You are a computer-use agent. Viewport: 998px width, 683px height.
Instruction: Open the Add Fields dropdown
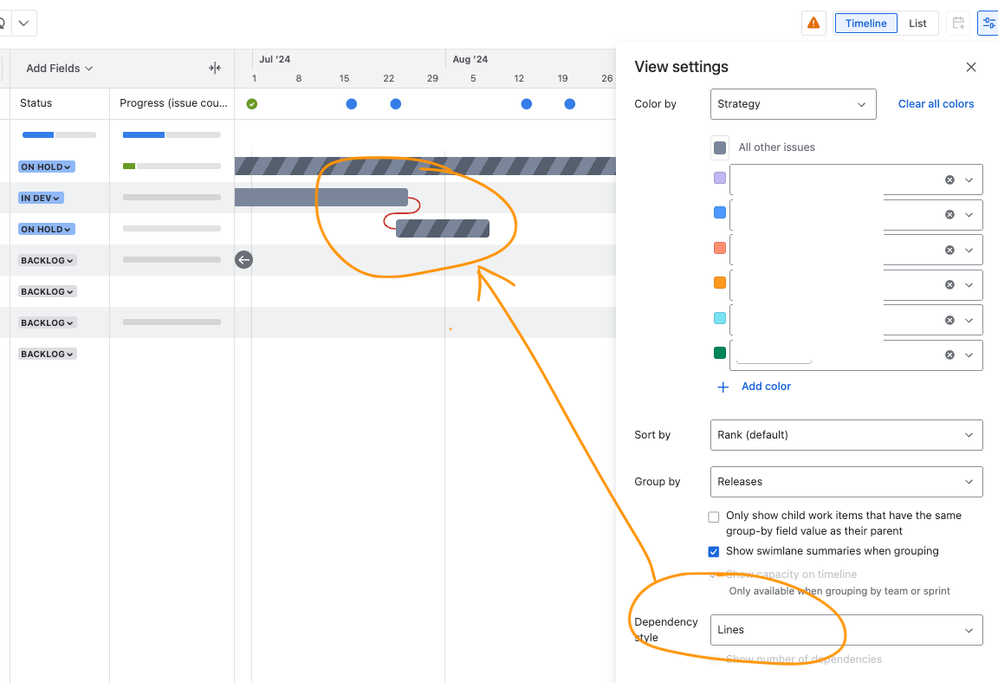59,68
